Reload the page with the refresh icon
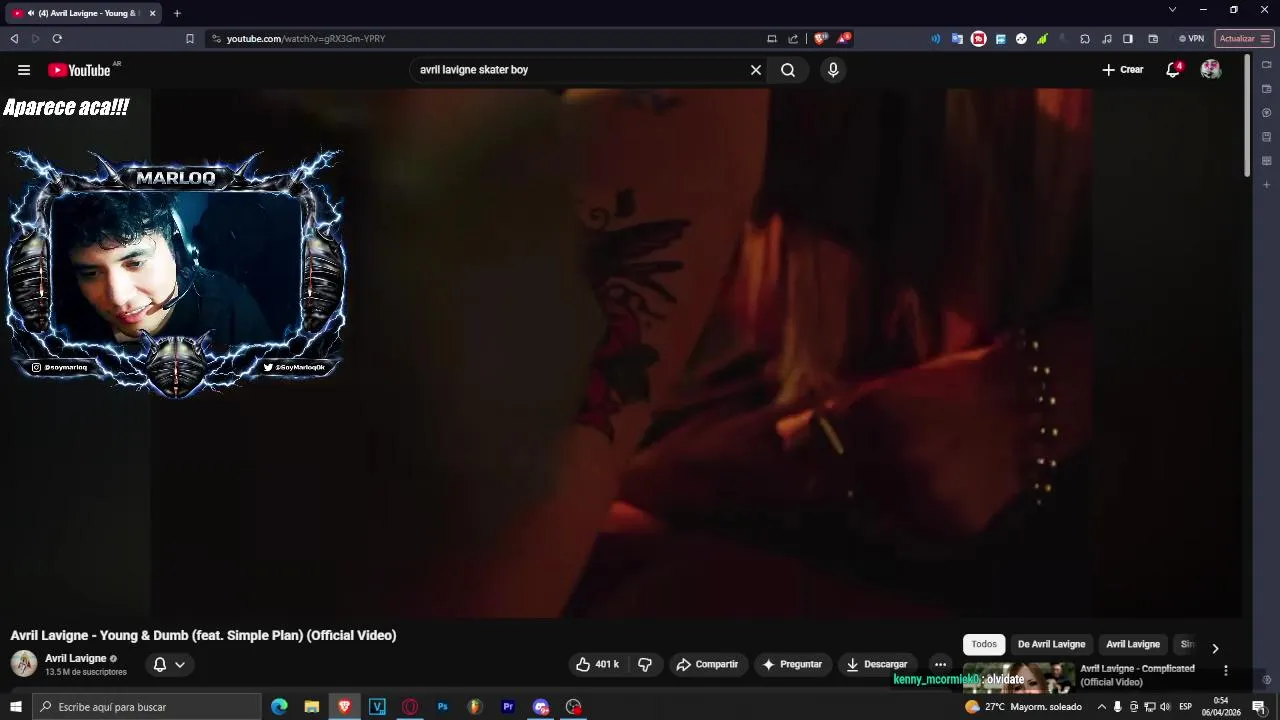The width and height of the screenshot is (1280, 720). pyautogui.click(x=57, y=39)
